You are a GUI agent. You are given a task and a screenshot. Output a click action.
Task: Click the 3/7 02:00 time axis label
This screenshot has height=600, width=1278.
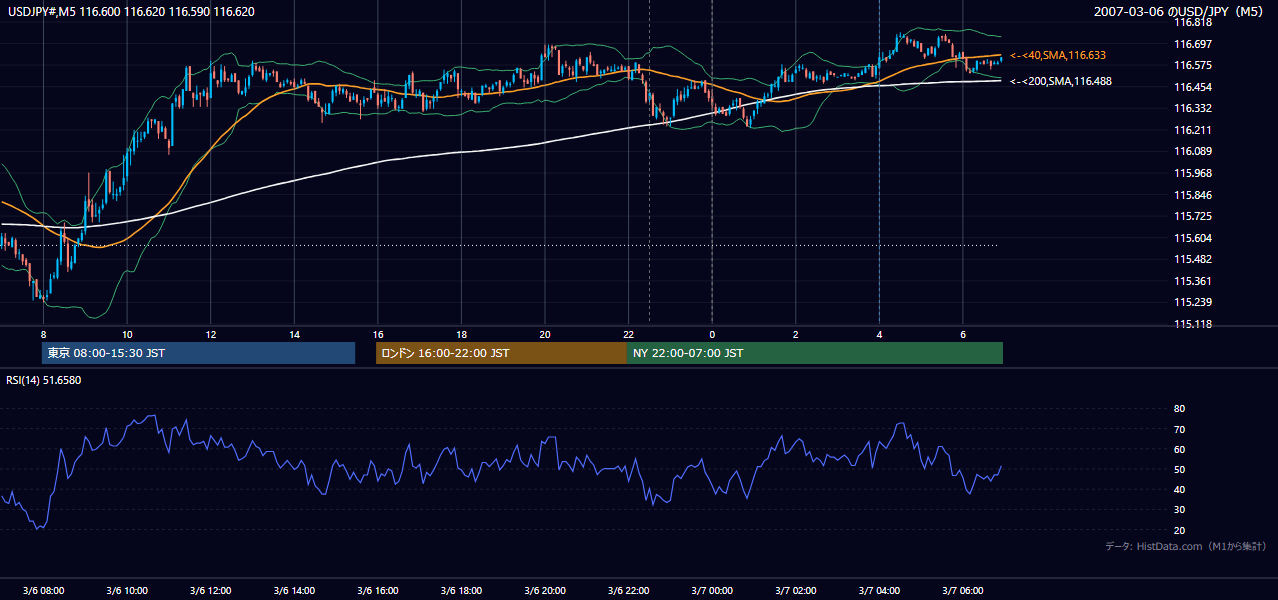coord(795,590)
